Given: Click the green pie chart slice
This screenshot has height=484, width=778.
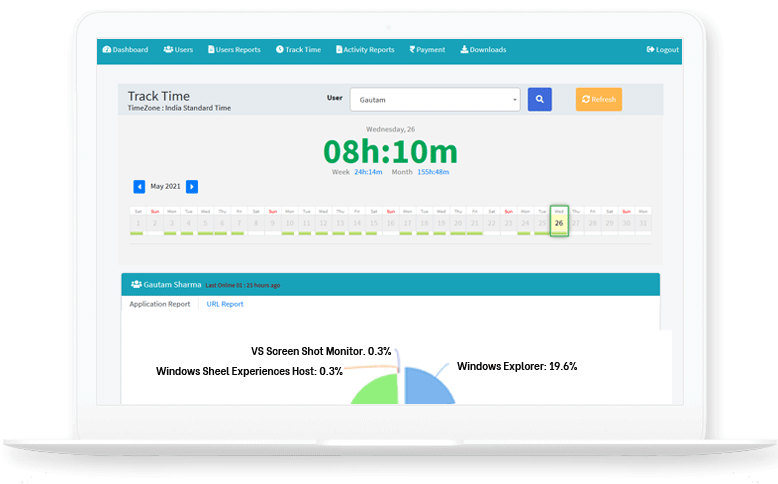Looking at the screenshot, I should pyautogui.click(x=375, y=390).
